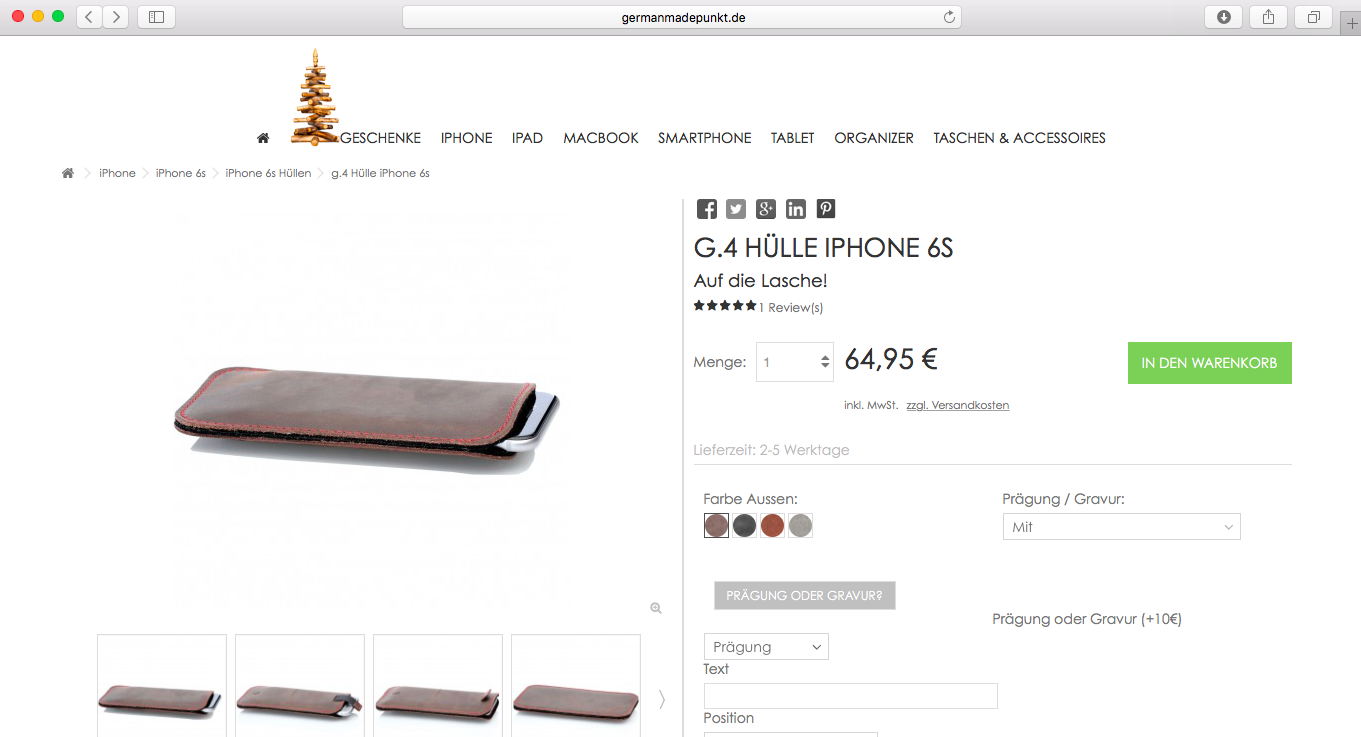The image size is (1361, 737).
Task: Select the dark grey outer color swatch
Action: click(x=744, y=526)
